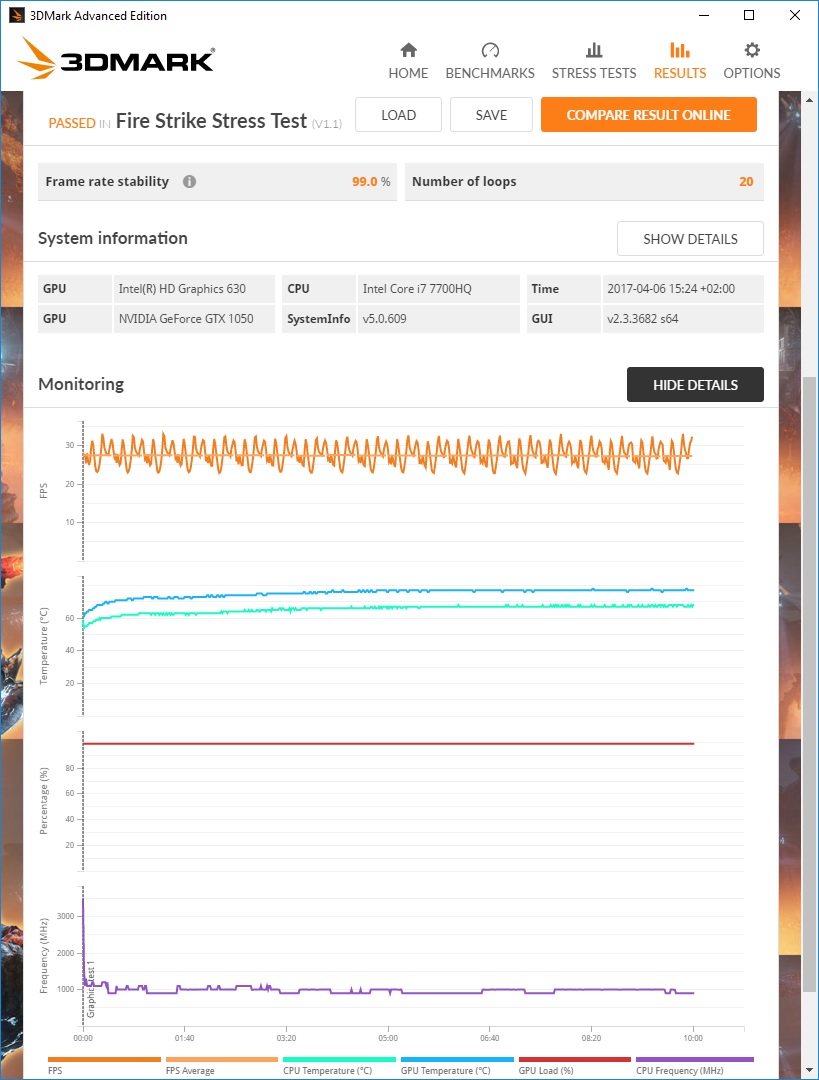The width and height of the screenshot is (819, 1080).
Task: Click the CPU Frequency legend swatch
Action: click(x=694, y=1059)
